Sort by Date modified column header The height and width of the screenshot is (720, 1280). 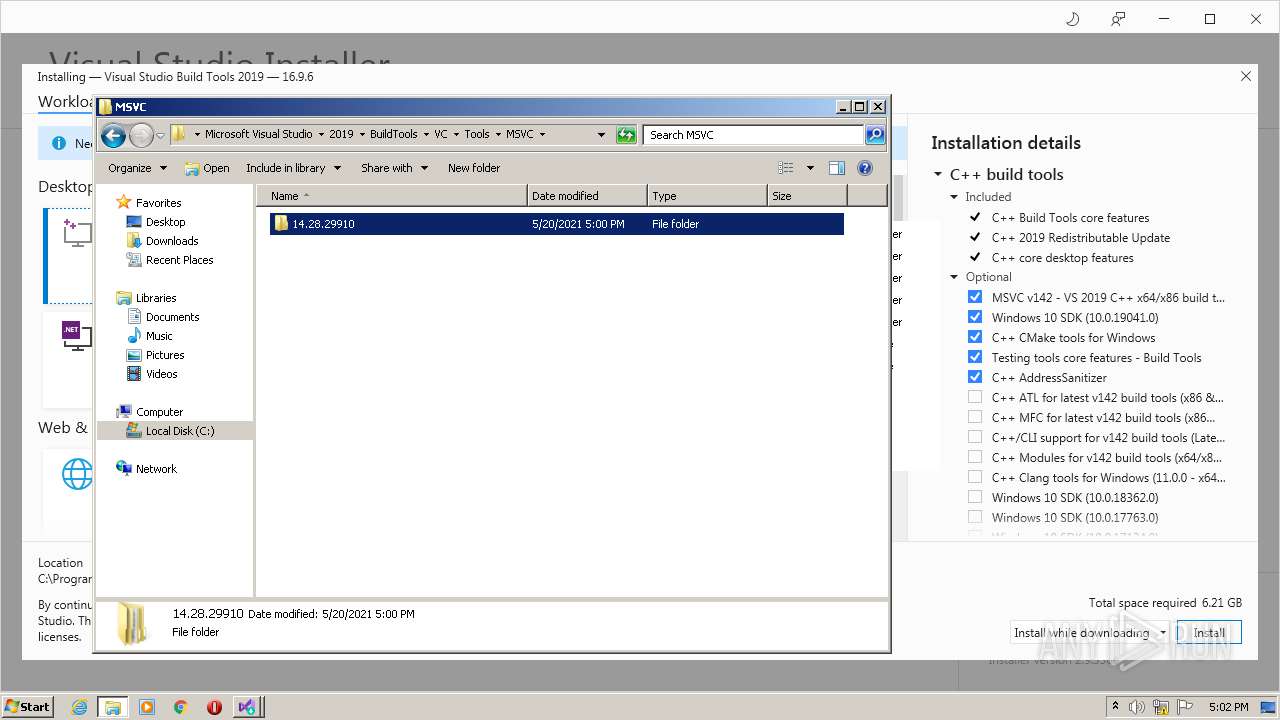point(587,196)
